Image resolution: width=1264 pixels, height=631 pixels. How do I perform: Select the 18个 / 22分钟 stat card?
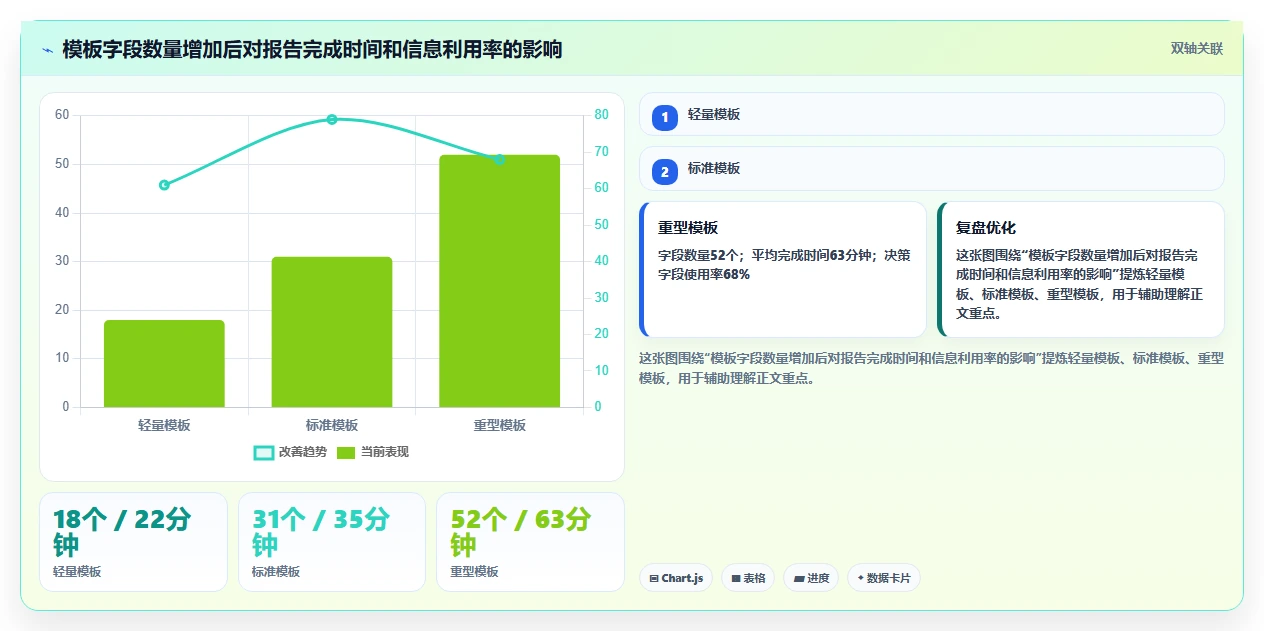click(x=133, y=542)
